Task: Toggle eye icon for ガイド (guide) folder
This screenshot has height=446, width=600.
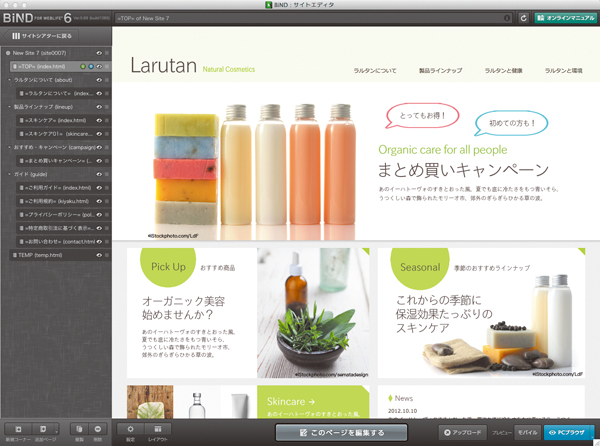Action: [99, 174]
